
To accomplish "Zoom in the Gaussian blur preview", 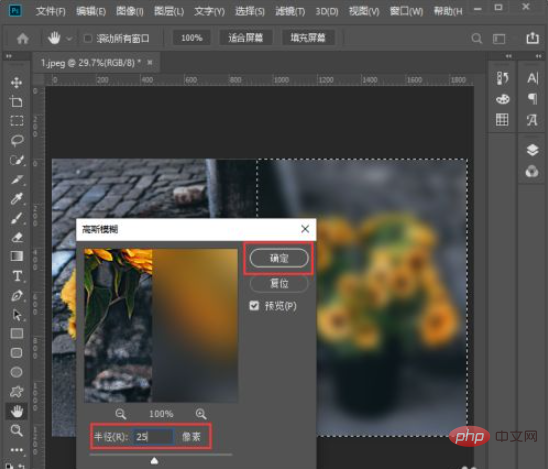I will (201, 414).
